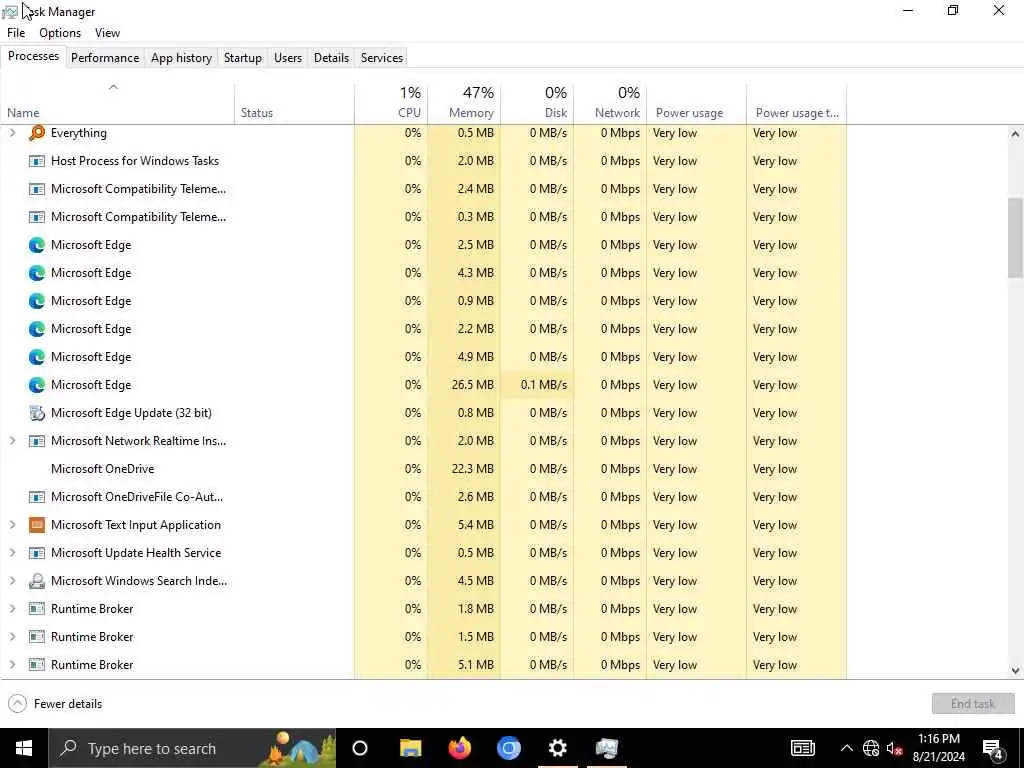The width and height of the screenshot is (1024, 768).
Task: Click the Microsoft Edge Update (32 bit) icon
Action: point(37,413)
